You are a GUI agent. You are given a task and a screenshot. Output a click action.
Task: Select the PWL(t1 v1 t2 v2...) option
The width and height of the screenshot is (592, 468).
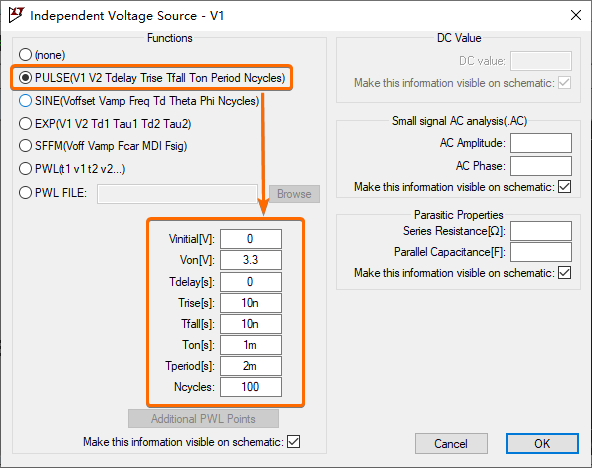point(25,169)
